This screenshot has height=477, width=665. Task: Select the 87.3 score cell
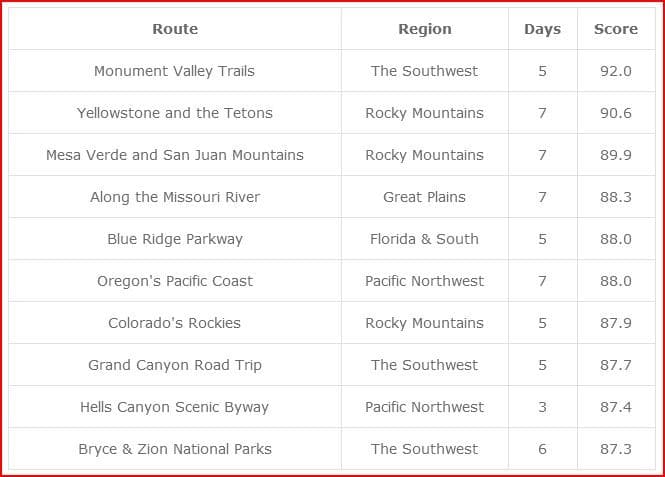(615, 449)
